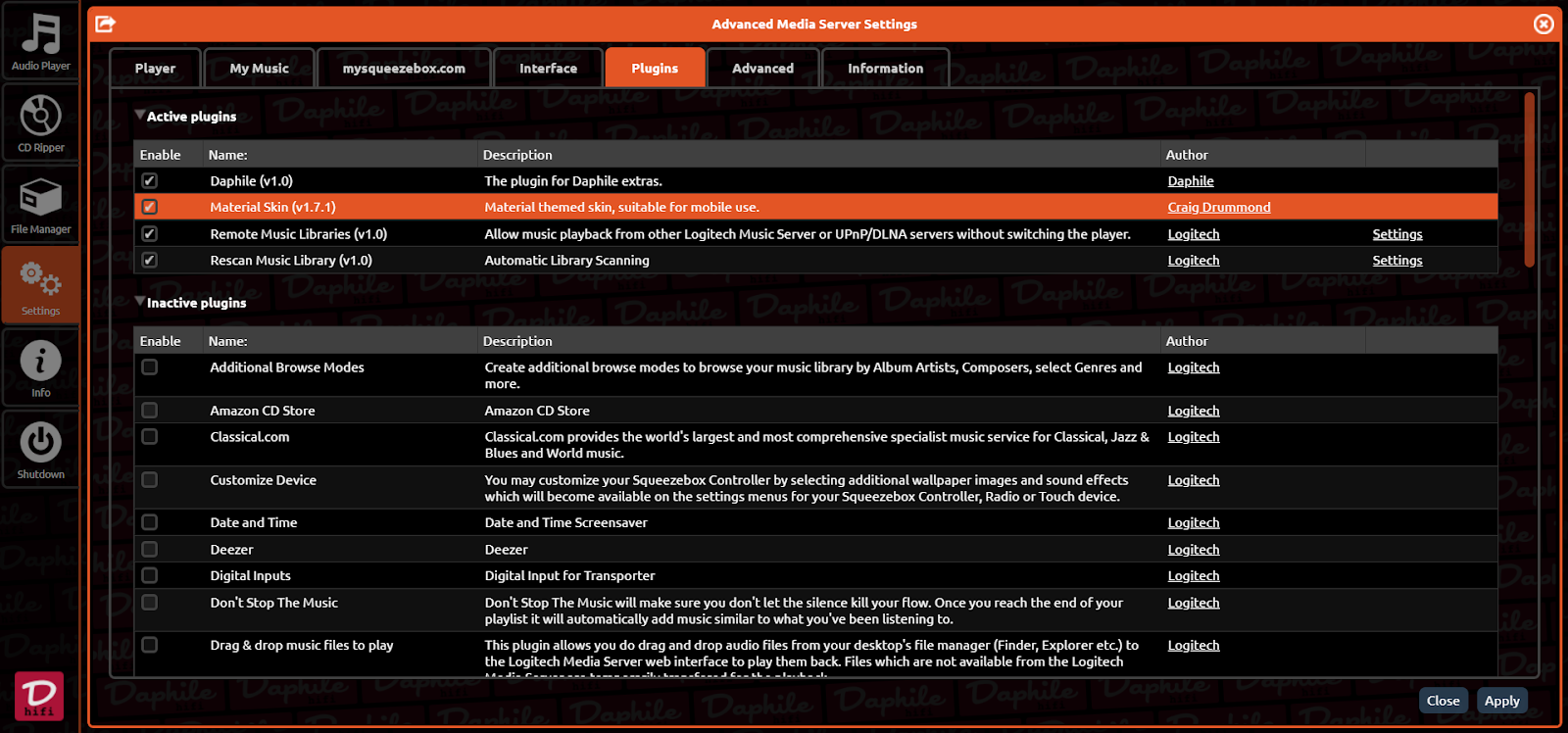Viewport: 1568px width, 733px height.
Task: Select the Settings gears sidebar icon
Action: [x=40, y=285]
